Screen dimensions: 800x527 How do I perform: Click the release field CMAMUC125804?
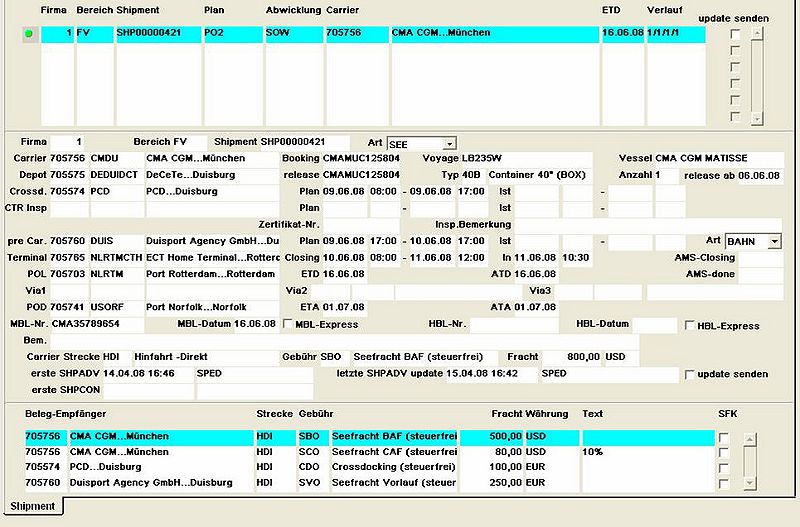coord(361,174)
